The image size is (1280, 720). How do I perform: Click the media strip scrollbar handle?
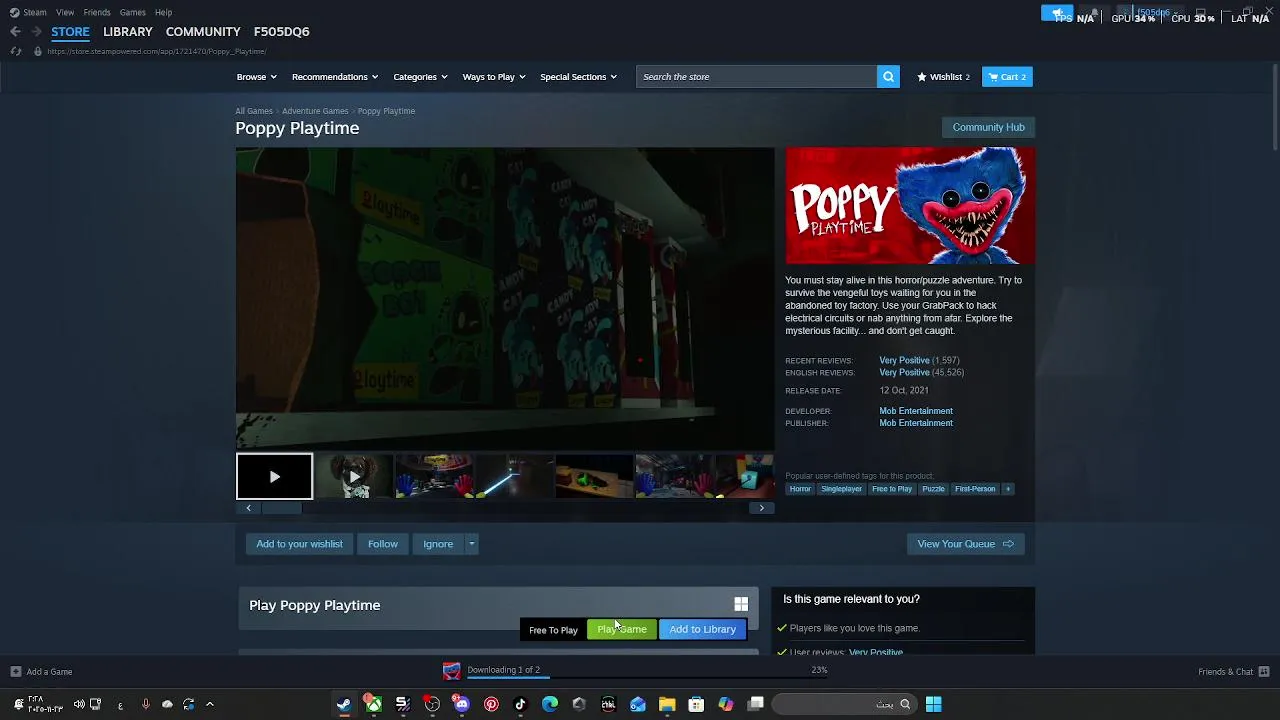tap(282, 508)
